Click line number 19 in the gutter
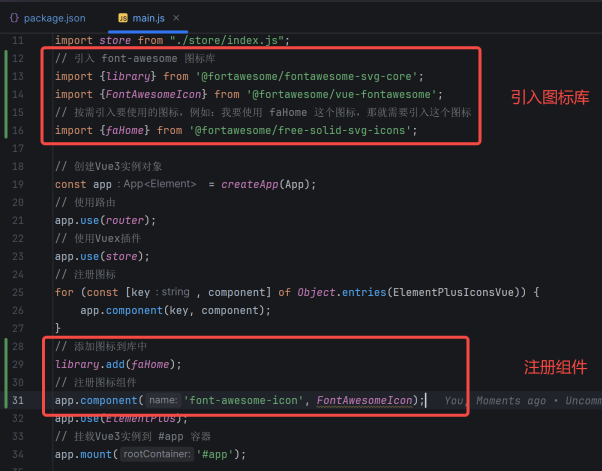The width and height of the screenshot is (602, 471). click(18, 184)
